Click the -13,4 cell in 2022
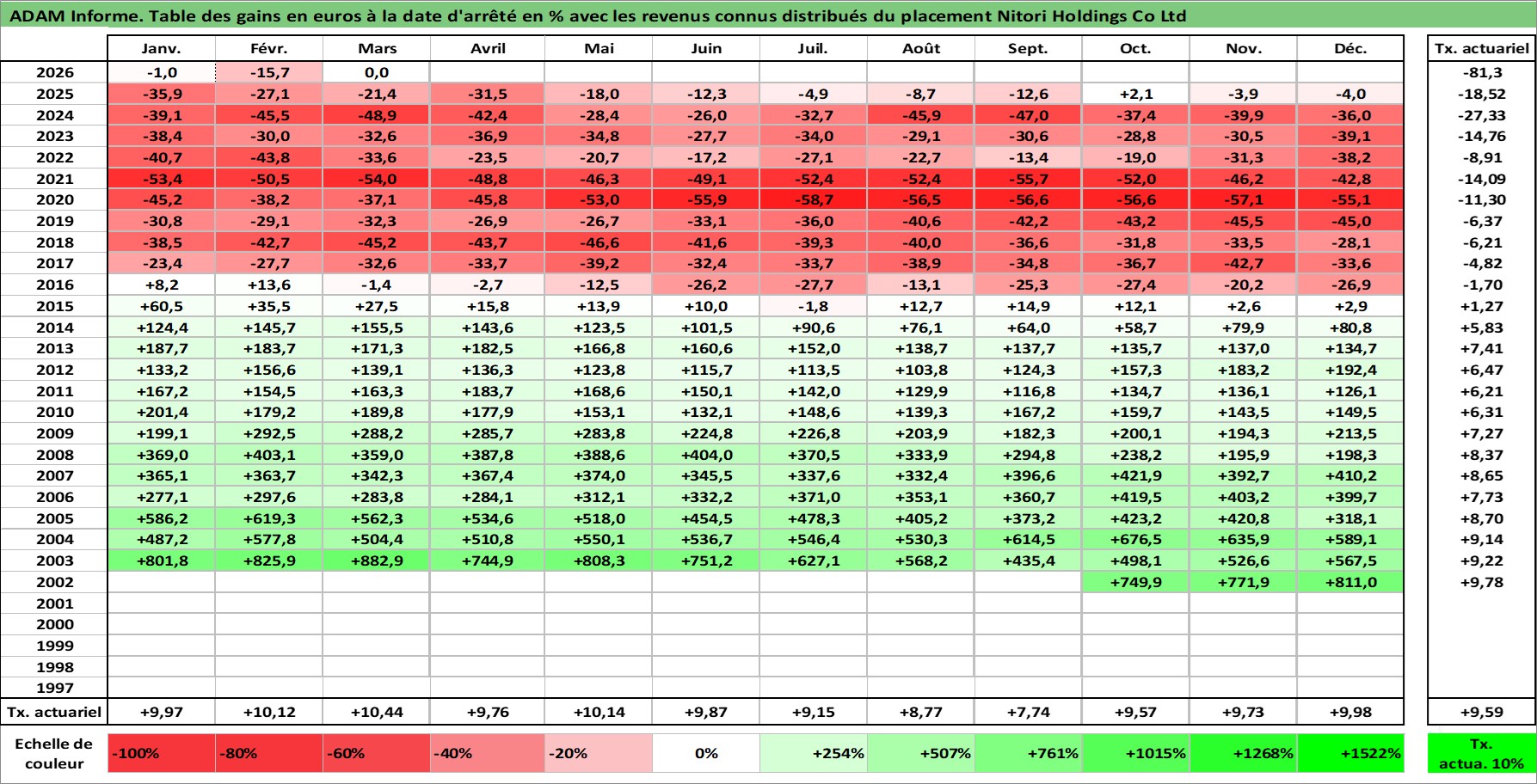 (1029, 158)
